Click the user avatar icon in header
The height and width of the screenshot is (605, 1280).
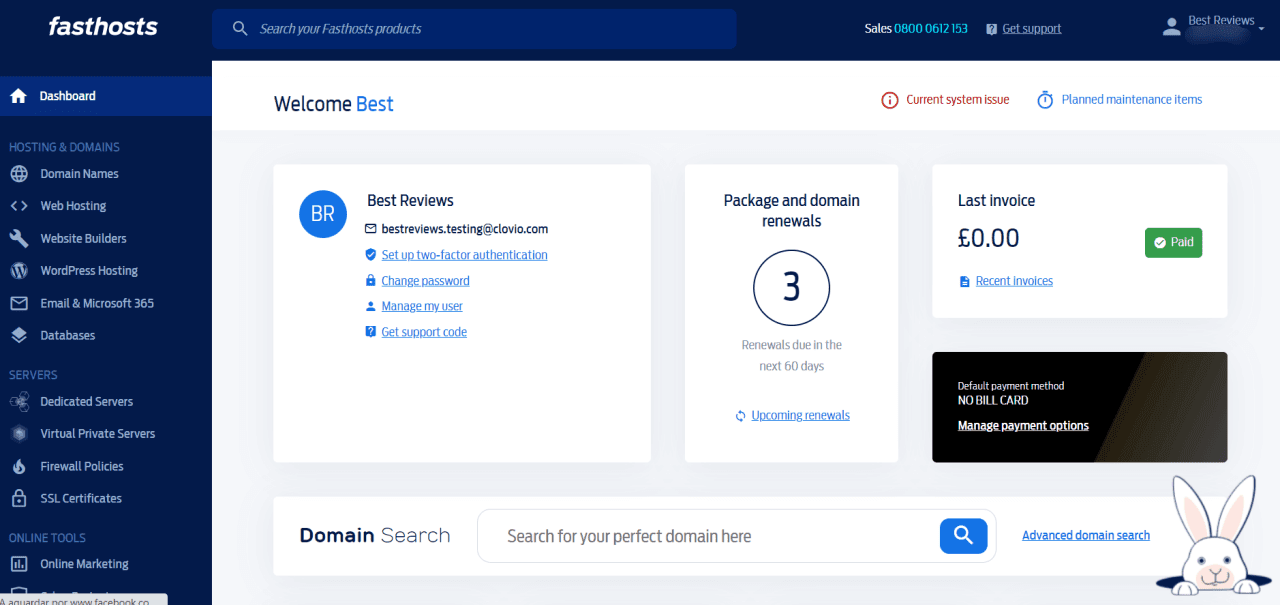click(x=1171, y=28)
